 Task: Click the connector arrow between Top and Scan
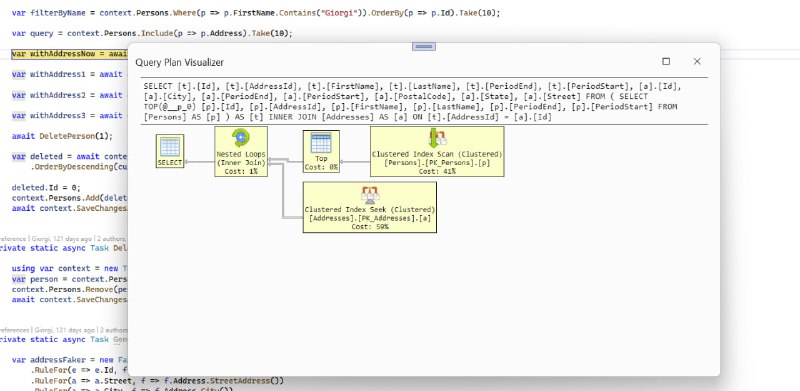click(355, 162)
